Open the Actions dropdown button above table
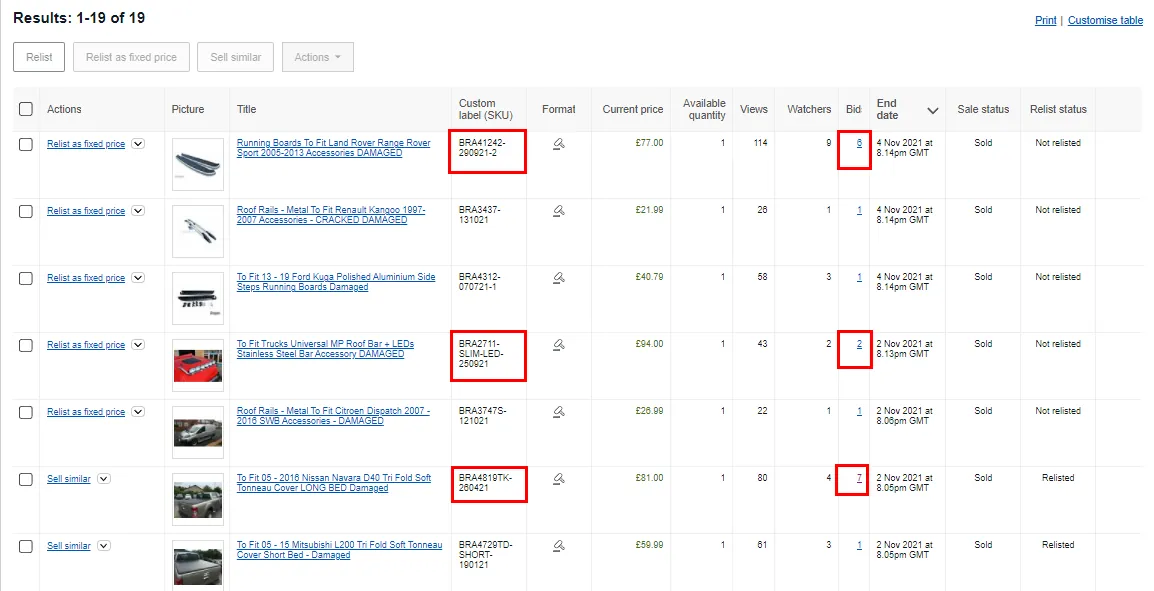 (318, 57)
